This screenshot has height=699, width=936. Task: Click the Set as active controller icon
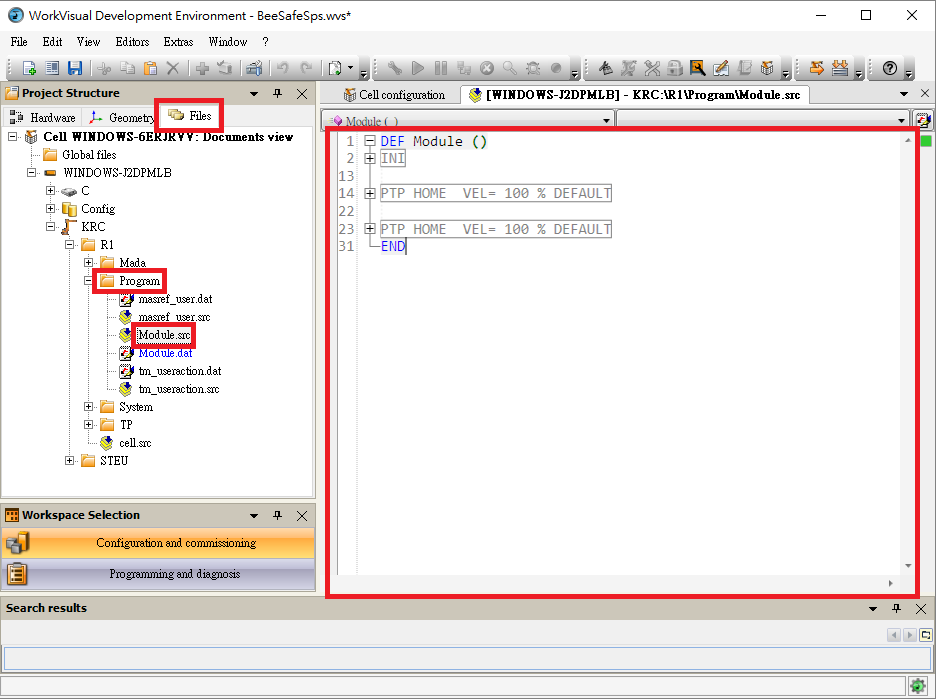point(225,68)
